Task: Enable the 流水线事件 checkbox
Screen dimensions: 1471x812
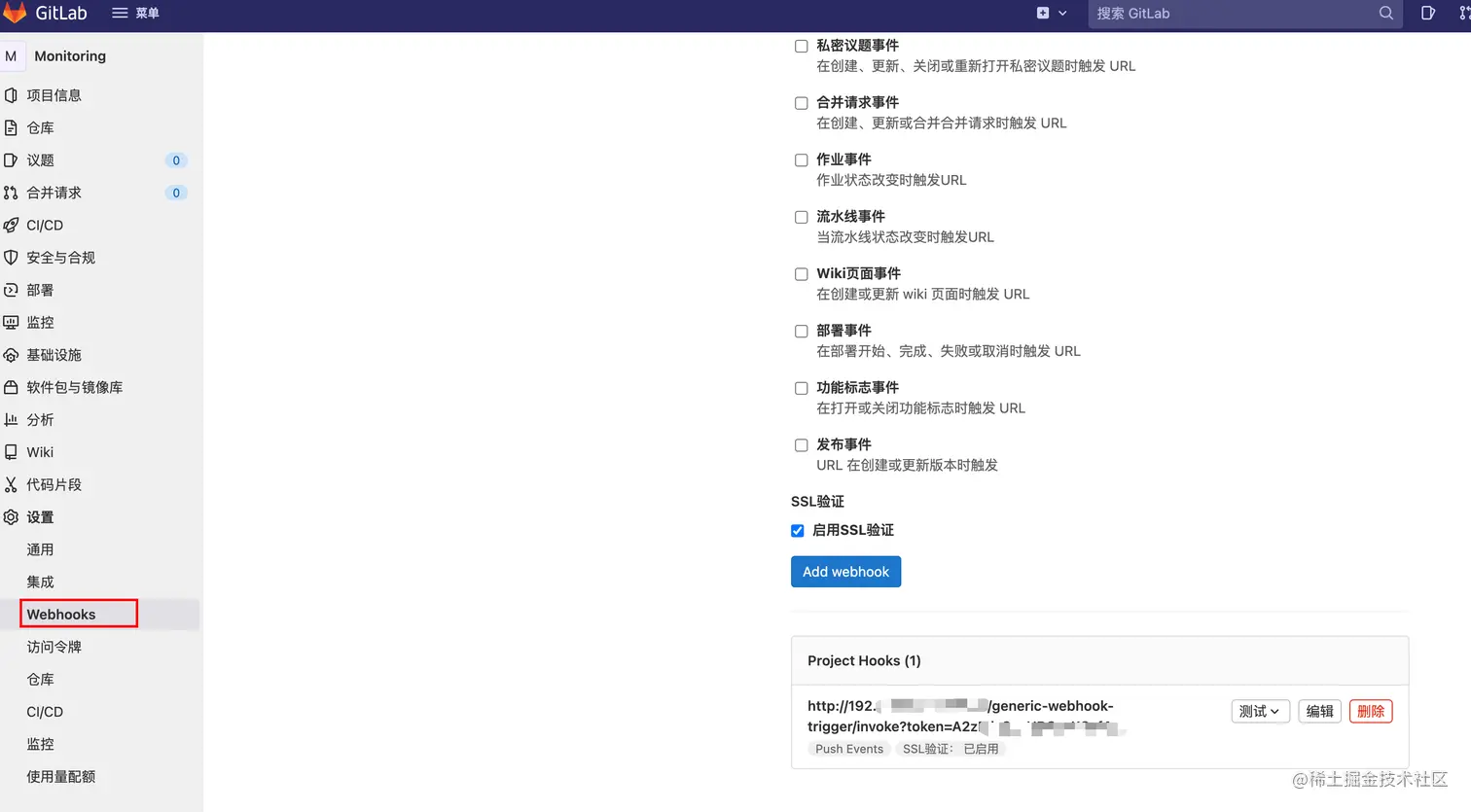Action: (x=801, y=217)
